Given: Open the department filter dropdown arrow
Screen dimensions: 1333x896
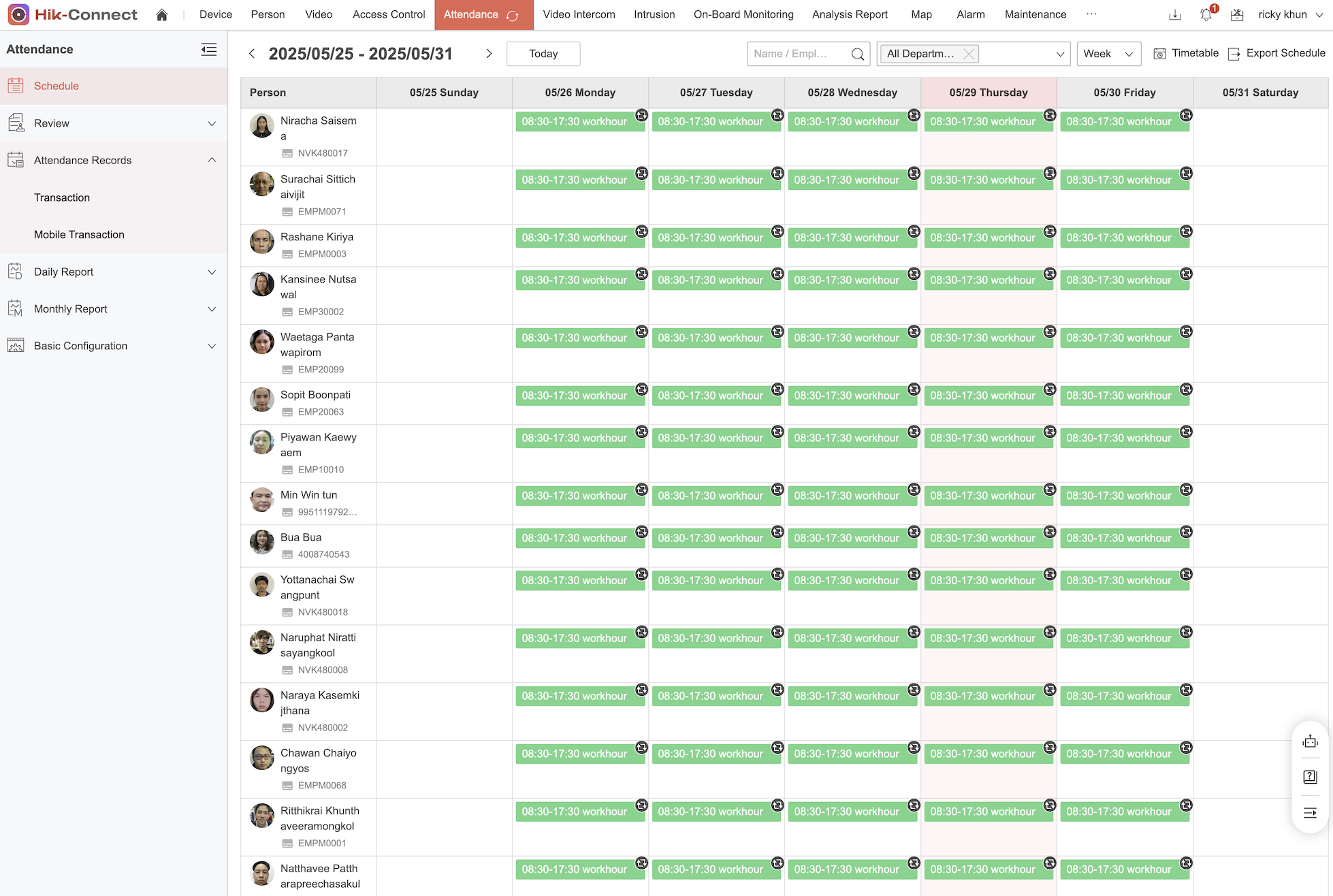Looking at the screenshot, I should point(1059,54).
